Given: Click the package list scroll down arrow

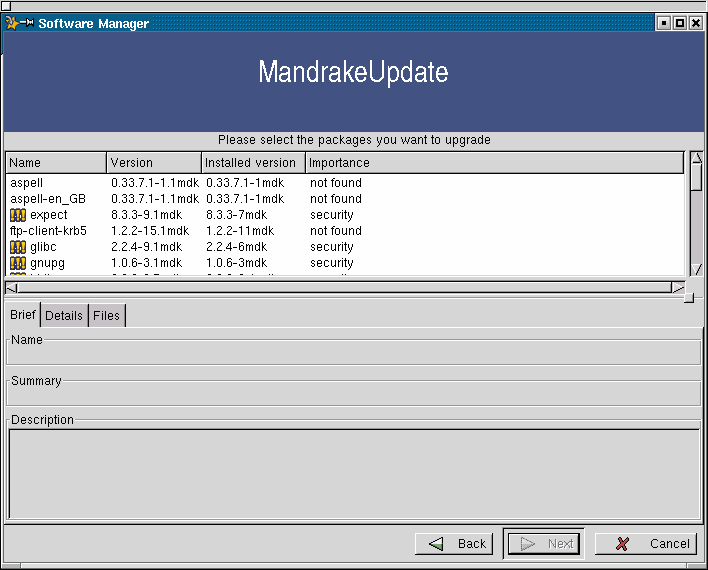Looking at the screenshot, I should 697,270.
